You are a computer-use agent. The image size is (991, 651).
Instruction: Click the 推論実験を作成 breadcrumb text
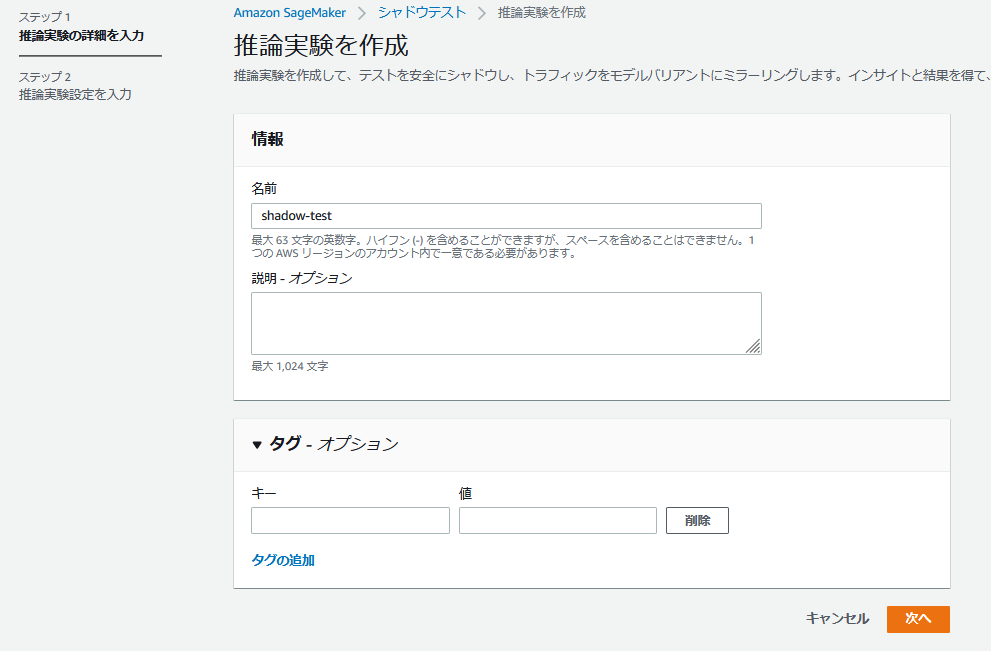(x=542, y=13)
